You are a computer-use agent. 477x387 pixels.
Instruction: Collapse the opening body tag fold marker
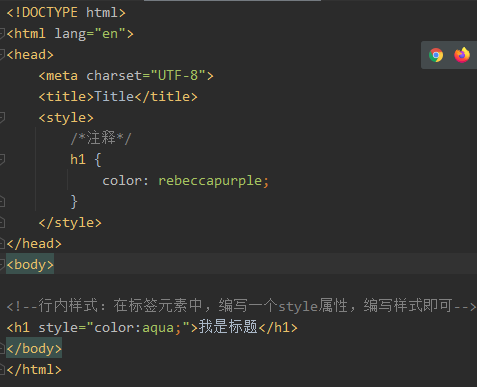tap(2, 264)
